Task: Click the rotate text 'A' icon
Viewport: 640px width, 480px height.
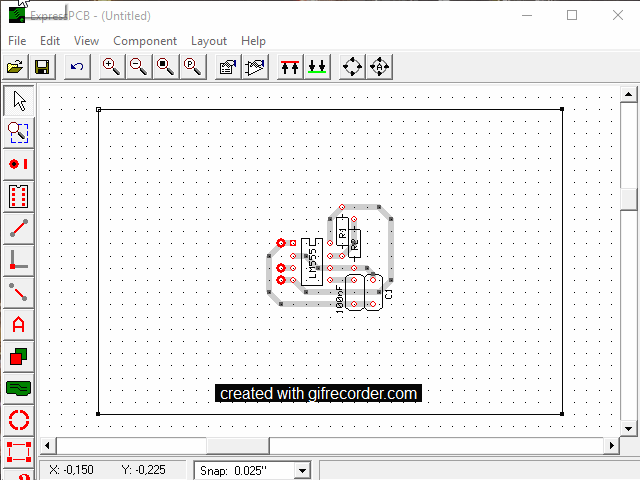Action: 379,67
